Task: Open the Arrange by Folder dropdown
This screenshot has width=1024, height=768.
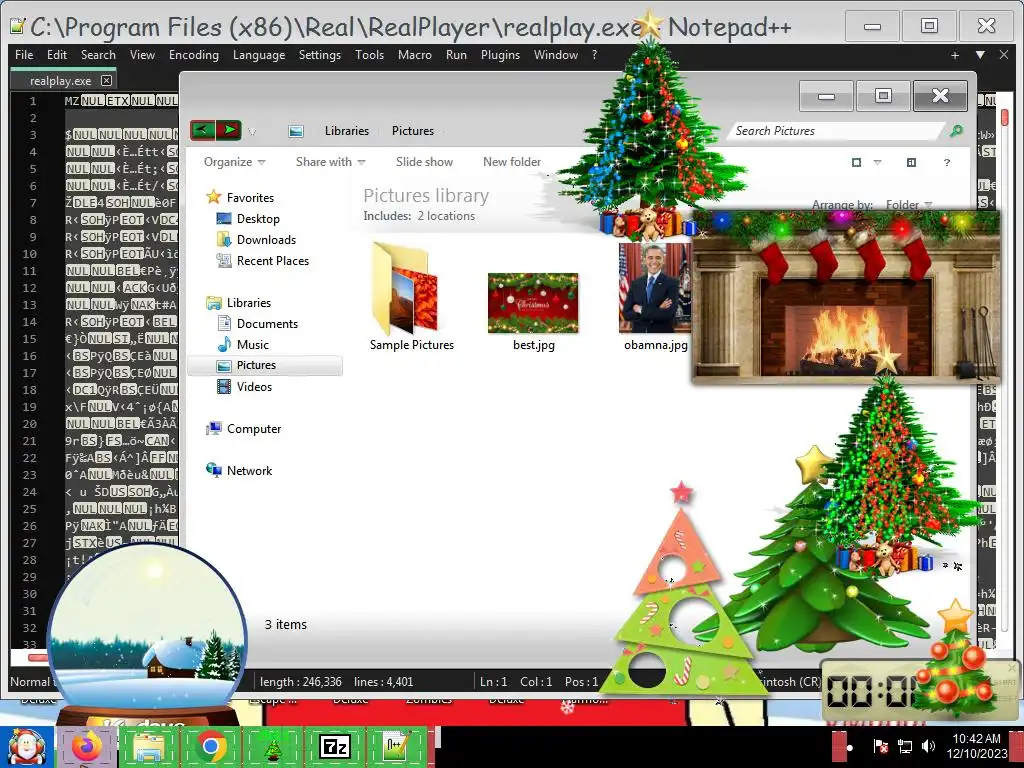Action: pyautogui.click(x=908, y=205)
